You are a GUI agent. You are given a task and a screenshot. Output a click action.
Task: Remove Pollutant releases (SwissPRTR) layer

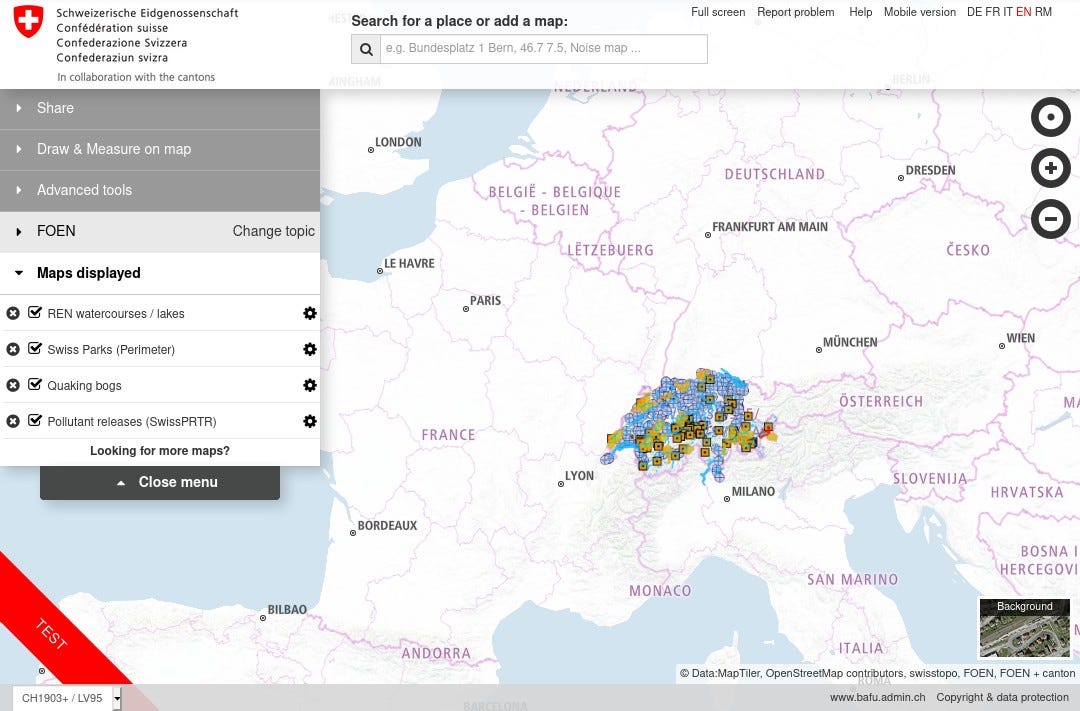click(12, 421)
